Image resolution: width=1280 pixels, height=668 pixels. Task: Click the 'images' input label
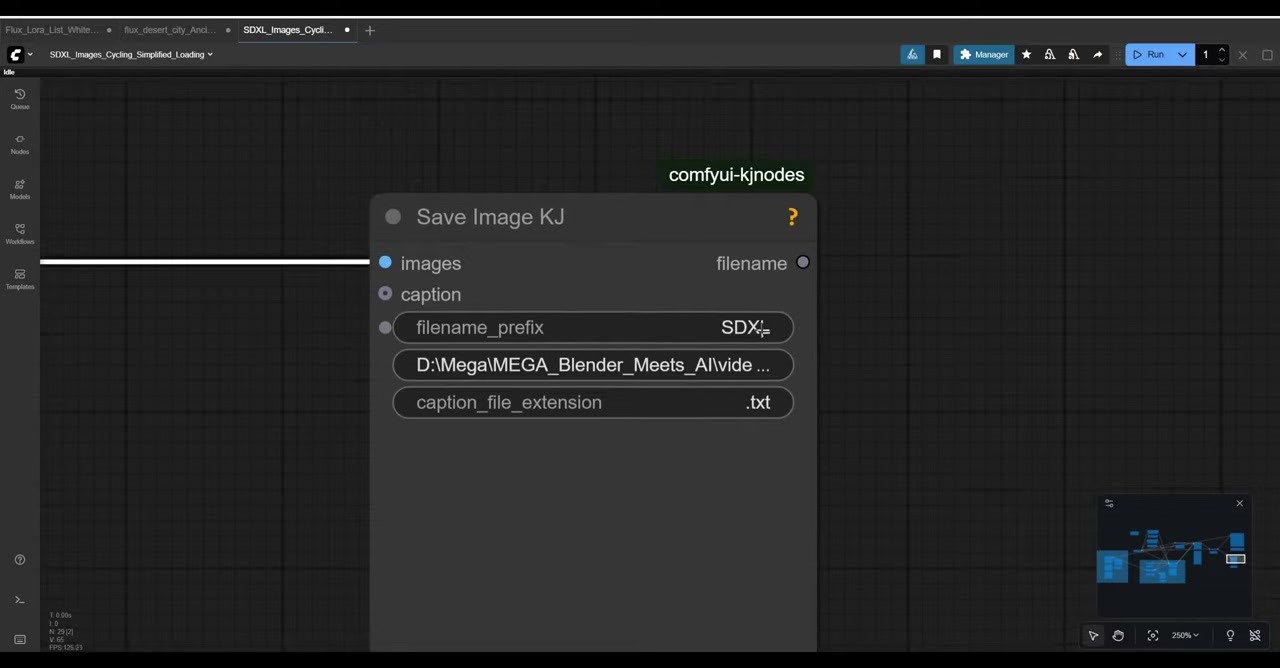[431, 263]
